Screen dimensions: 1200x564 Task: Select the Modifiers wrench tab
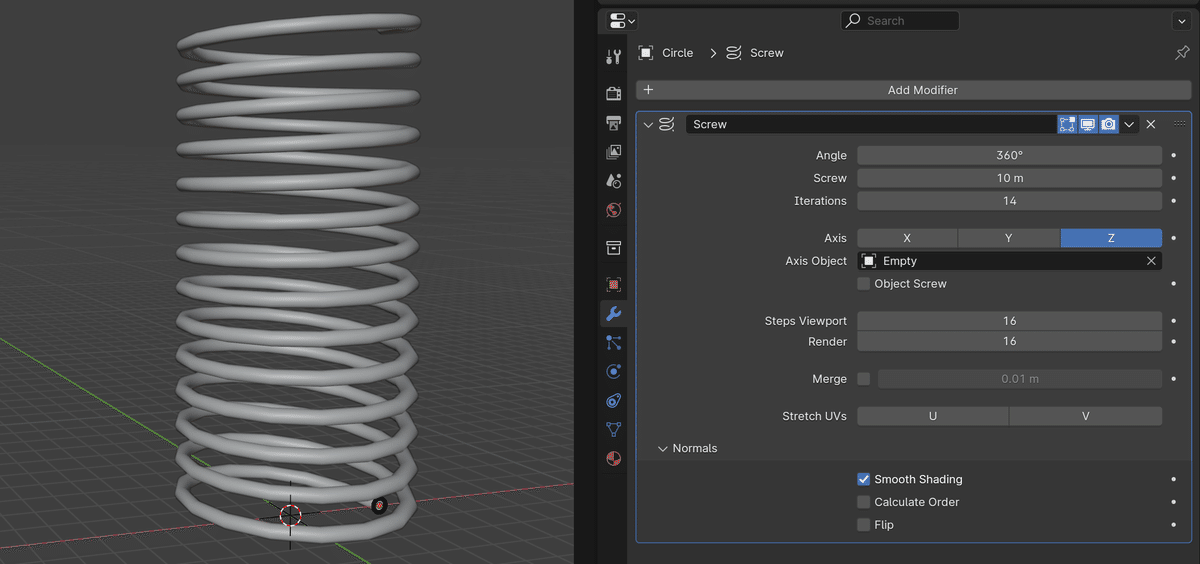pos(614,313)
